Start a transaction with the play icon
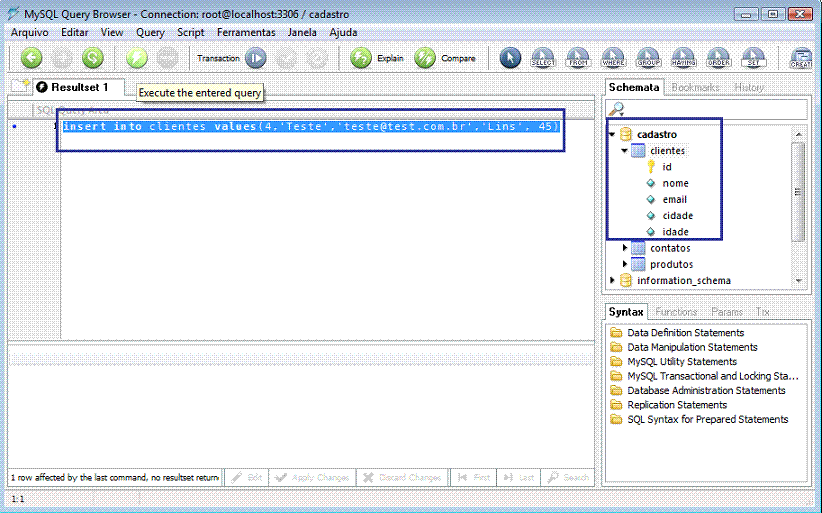The image size is (822, 513). 255,58
